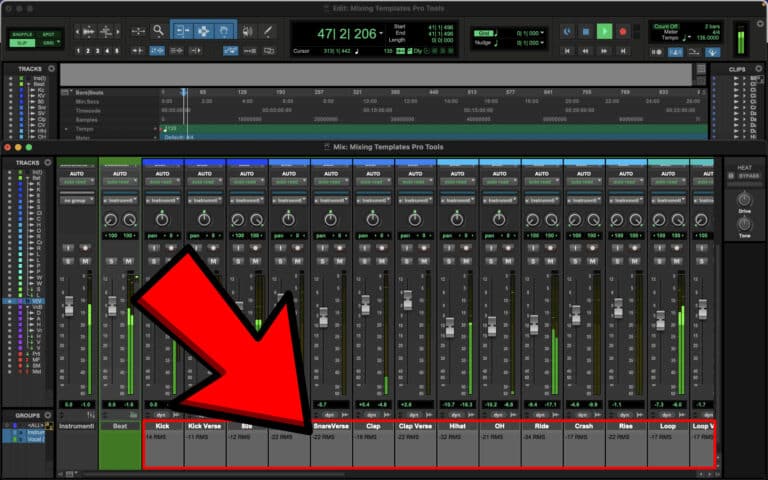Open Mix window Tracks list menu icon

coord(48,162)
